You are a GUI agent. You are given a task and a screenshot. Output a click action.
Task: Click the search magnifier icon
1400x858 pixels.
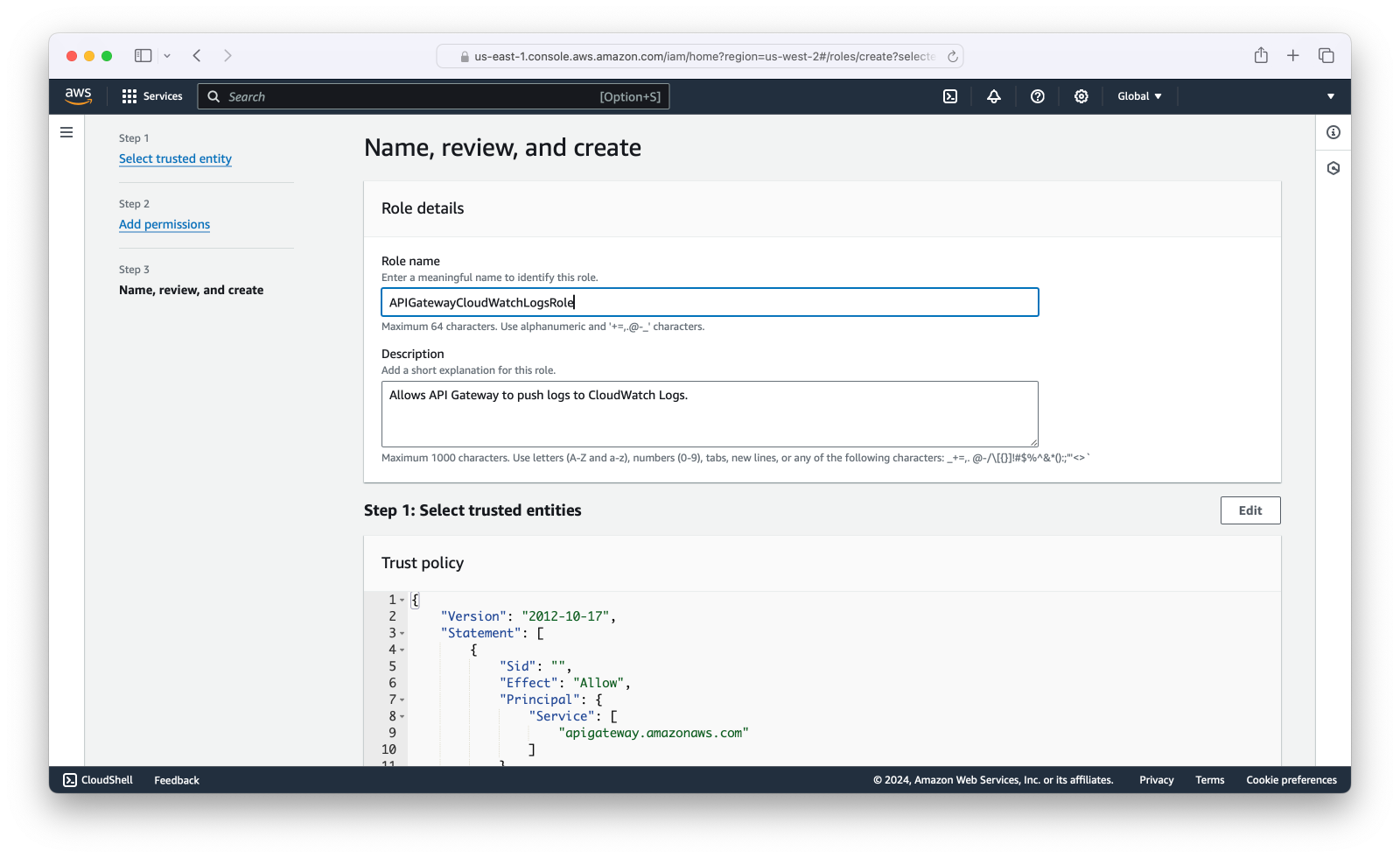(213, 96)
